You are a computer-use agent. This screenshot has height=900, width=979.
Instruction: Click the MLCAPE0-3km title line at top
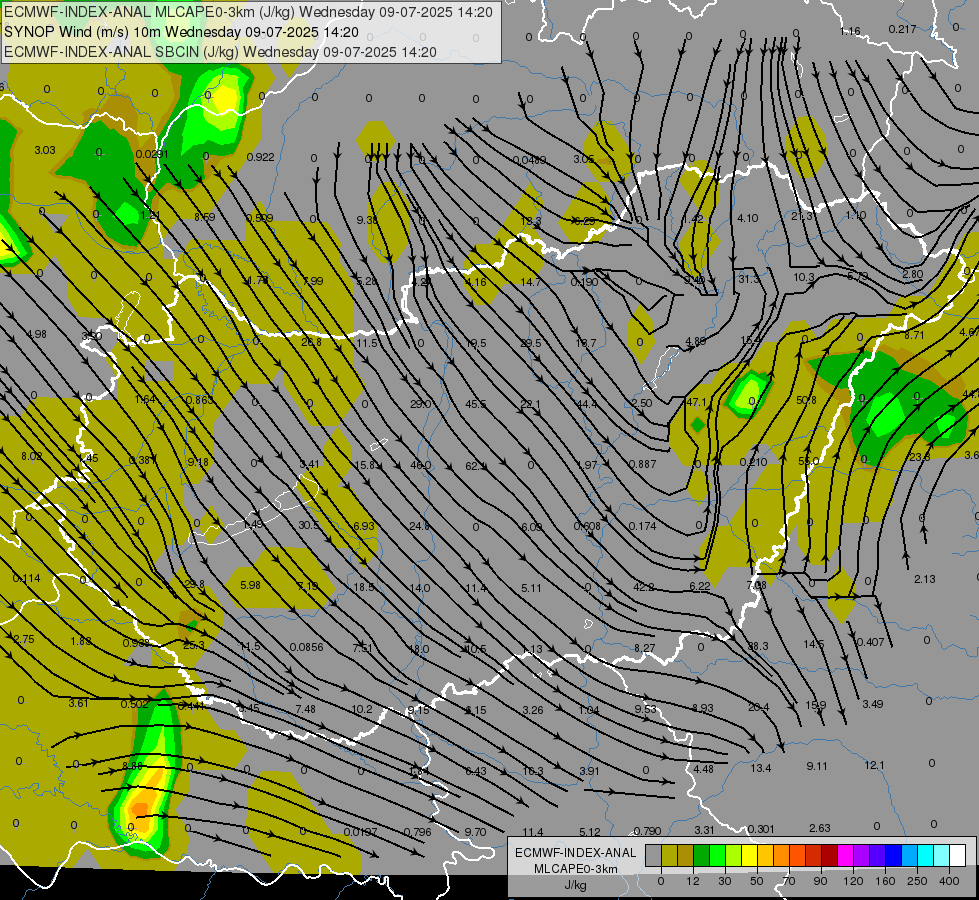click(248, 12)
